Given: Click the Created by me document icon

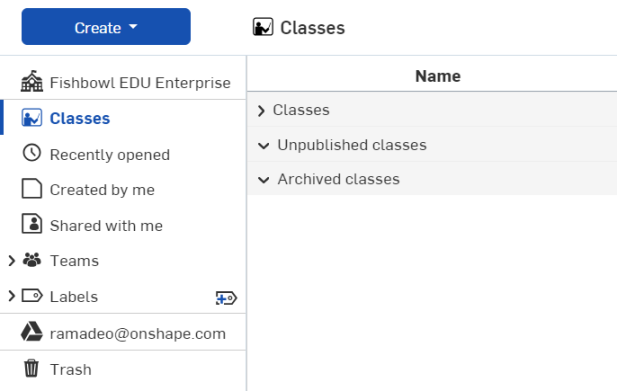Looking at the screenshot, I should point(32,188).
